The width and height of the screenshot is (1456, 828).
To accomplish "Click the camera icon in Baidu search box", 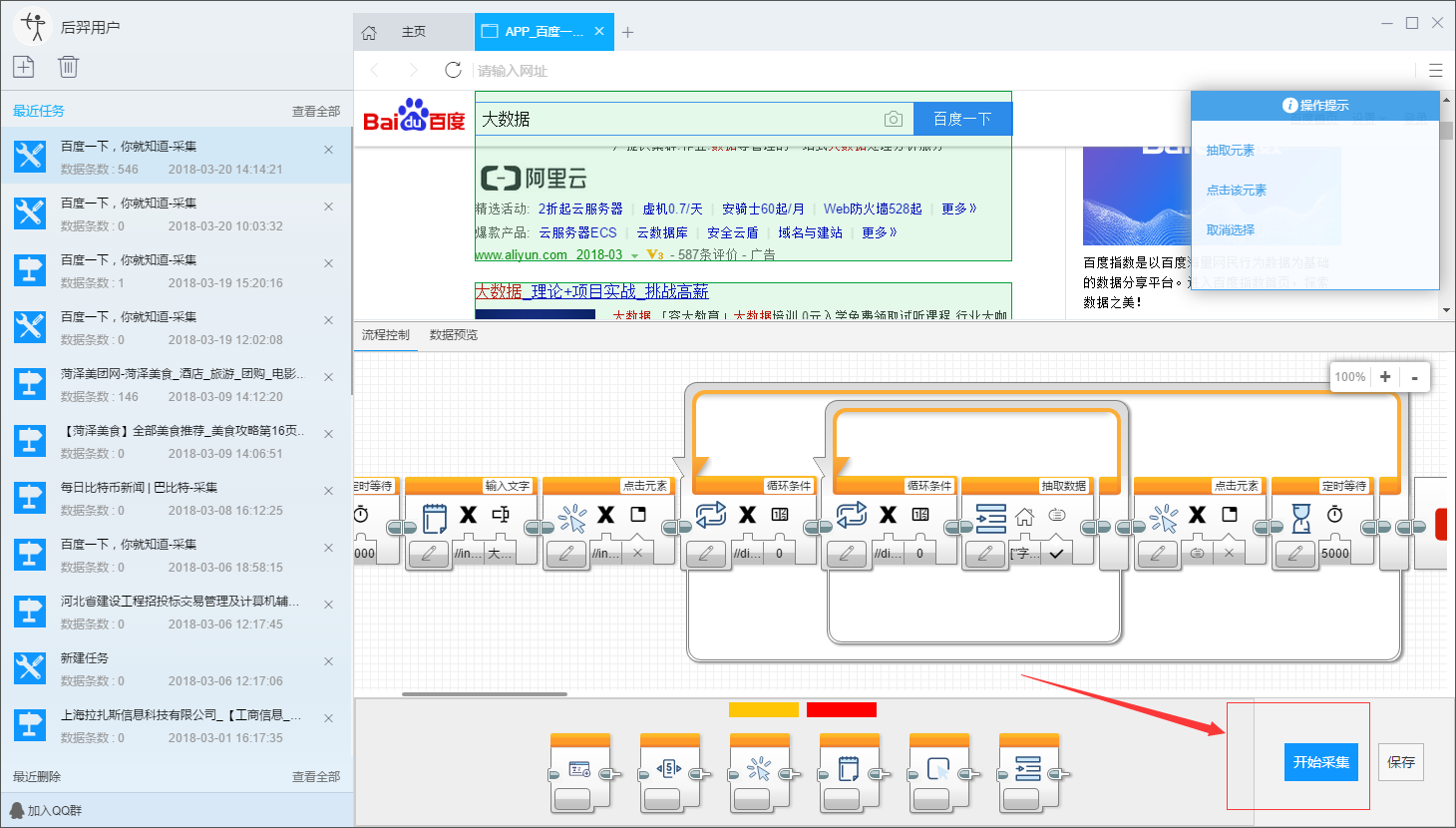I will point(893,119).
